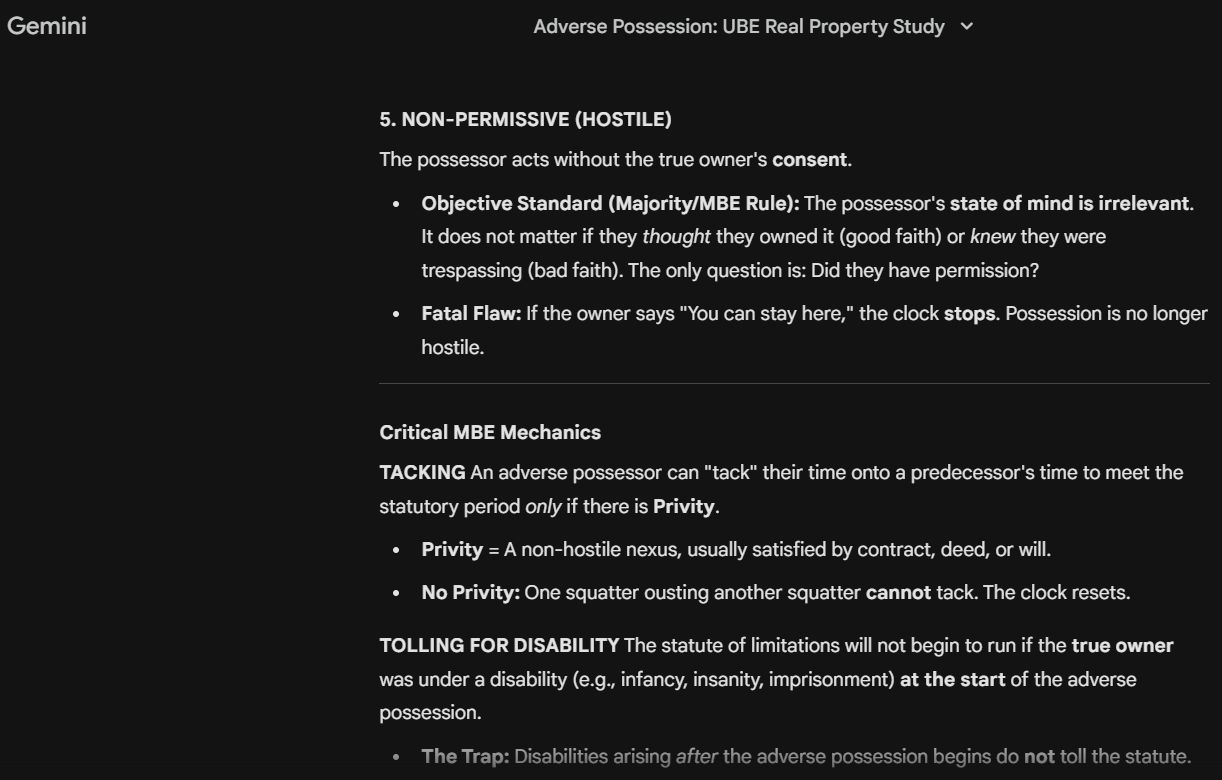Click the "Fatal Flaw:" bullet label
This screenshot has width=1222, height=780.
tap(471, 314)
